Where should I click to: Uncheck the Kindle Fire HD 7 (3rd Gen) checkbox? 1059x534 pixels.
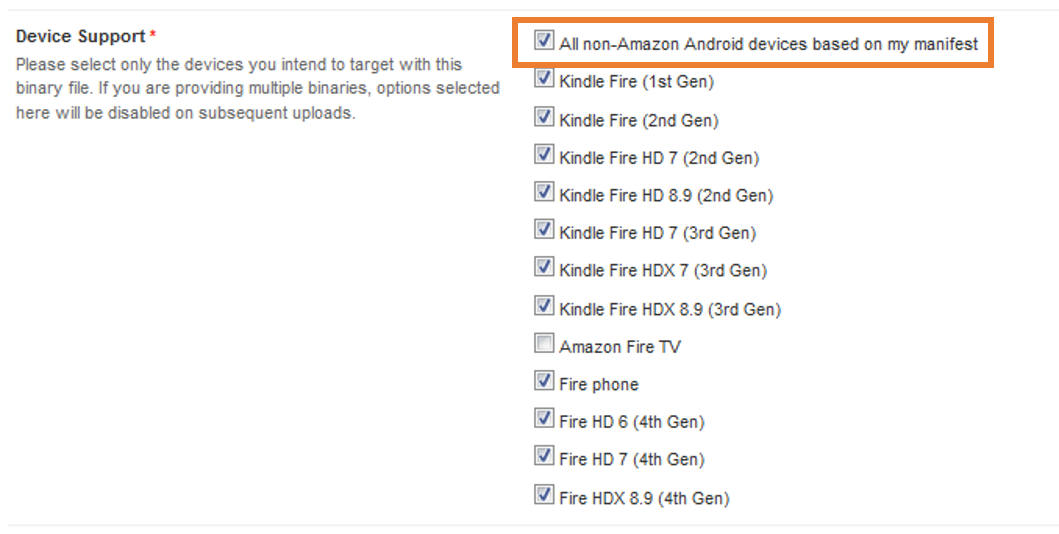(544, 230)
